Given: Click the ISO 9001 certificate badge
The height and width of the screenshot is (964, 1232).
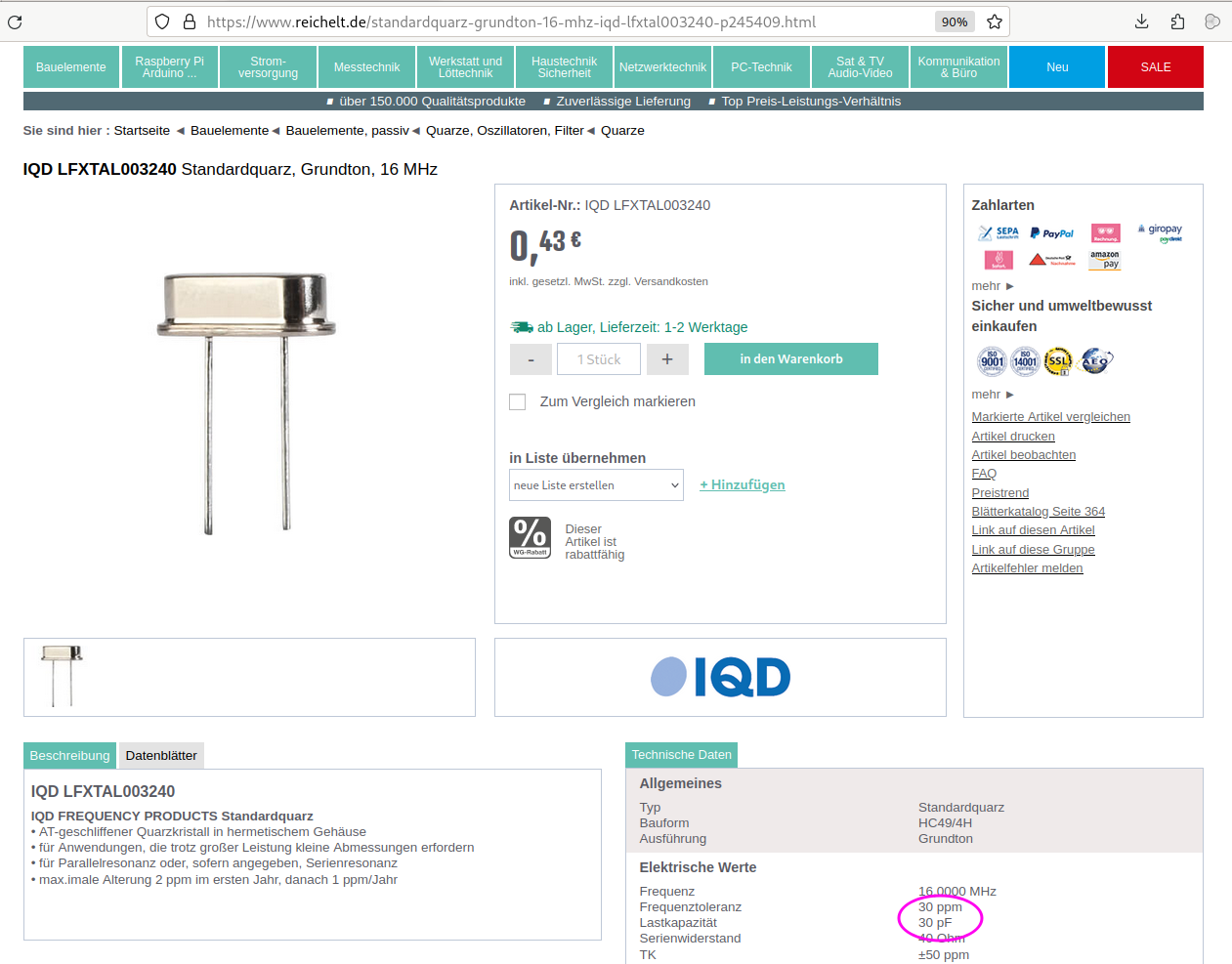Looking at the screenshot, I should coord(992,361).
